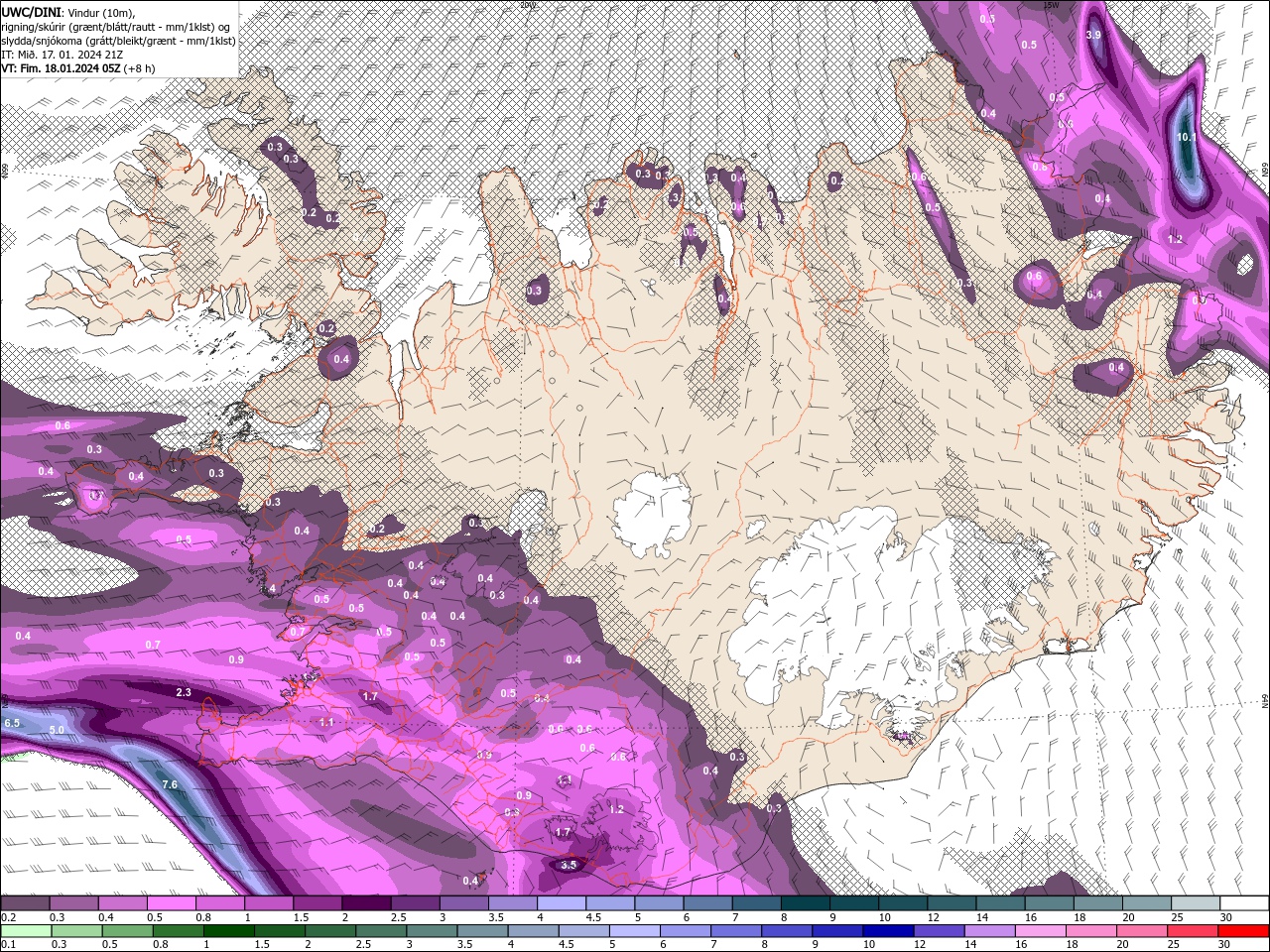Click the bright red 30 swatch in the lower legend row
Screen dimensions: 1270x952
click(x=1243, y=930)
